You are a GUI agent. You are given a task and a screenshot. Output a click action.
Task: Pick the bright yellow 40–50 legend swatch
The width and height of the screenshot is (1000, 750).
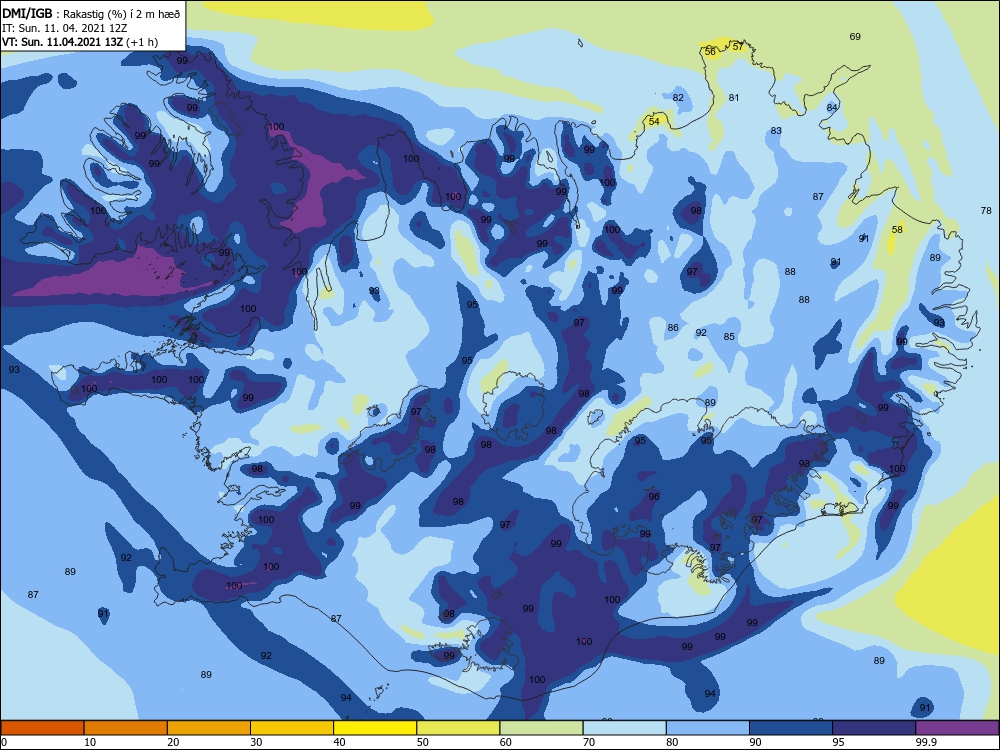(375, 728)
